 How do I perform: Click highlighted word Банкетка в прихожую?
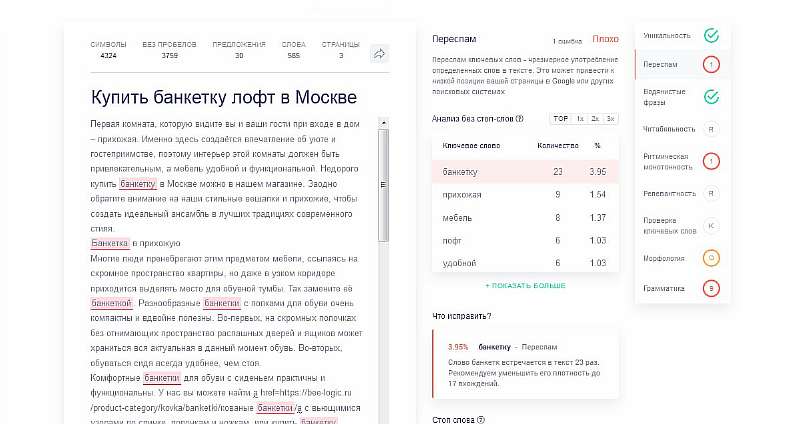(x=110, y=243)
